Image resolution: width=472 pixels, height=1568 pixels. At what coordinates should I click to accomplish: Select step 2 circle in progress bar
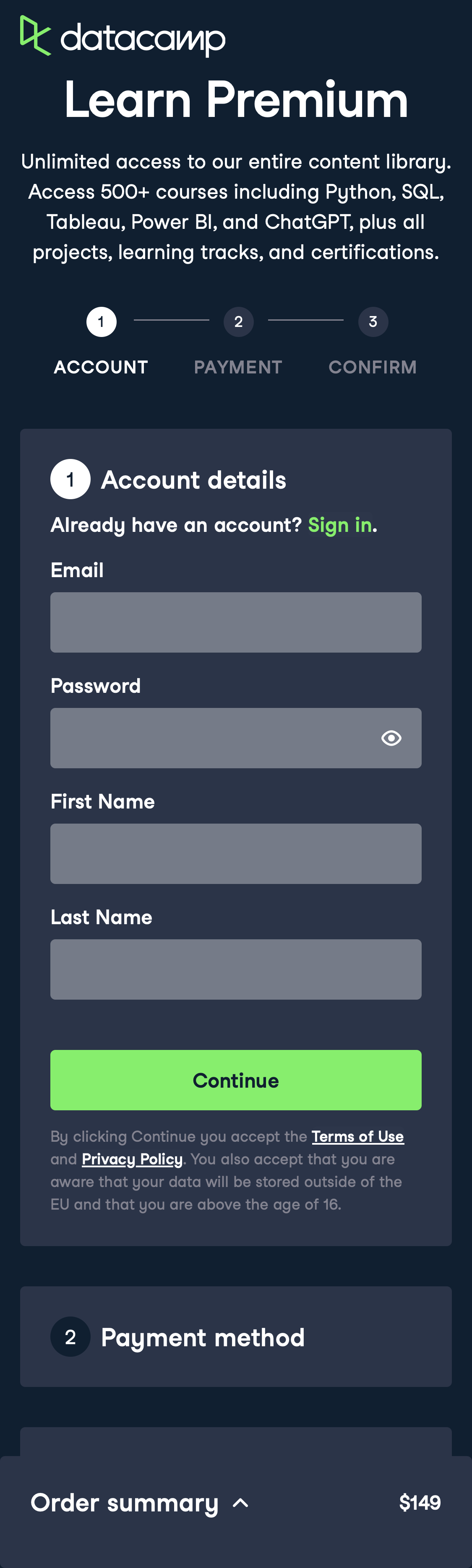click(239, 322)
